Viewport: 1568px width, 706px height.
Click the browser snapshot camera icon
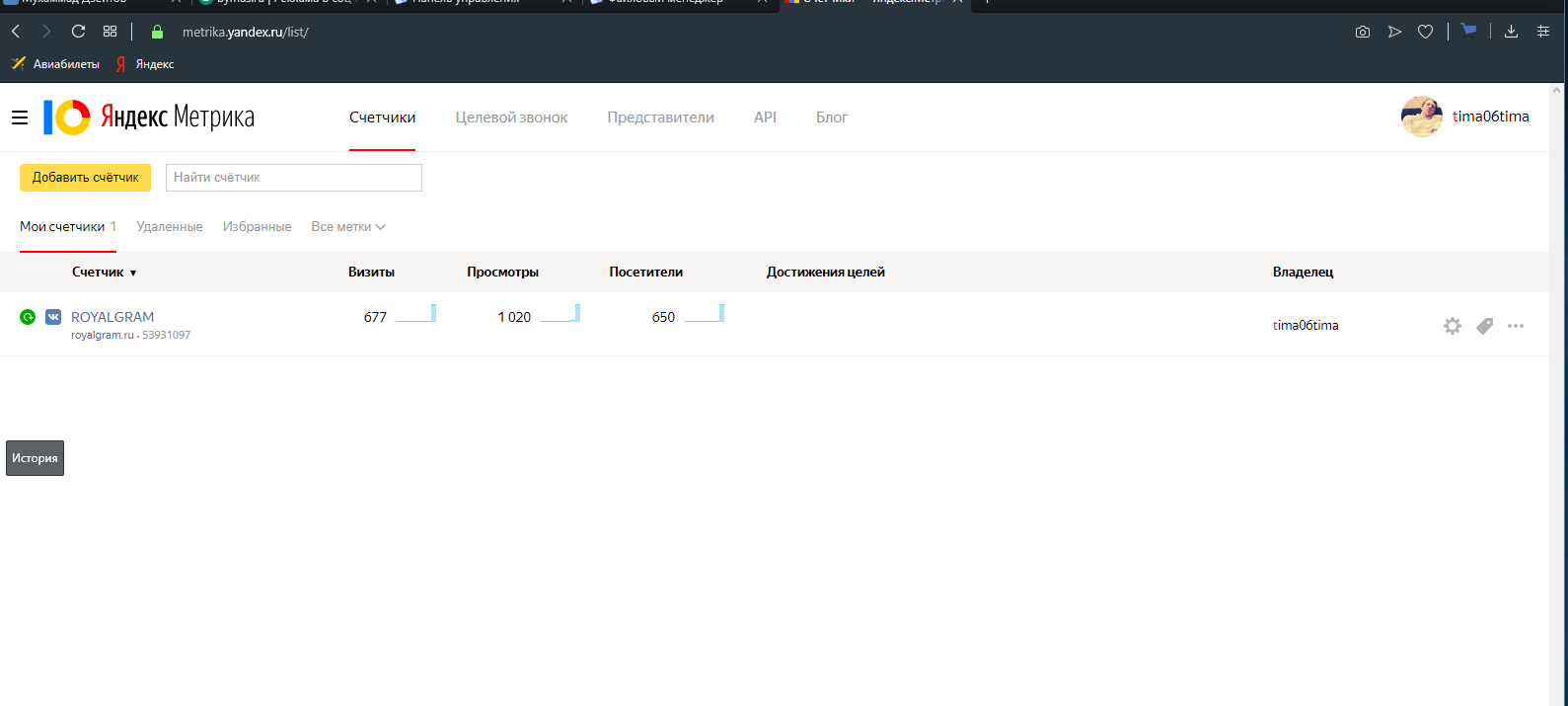[1362, 32]
